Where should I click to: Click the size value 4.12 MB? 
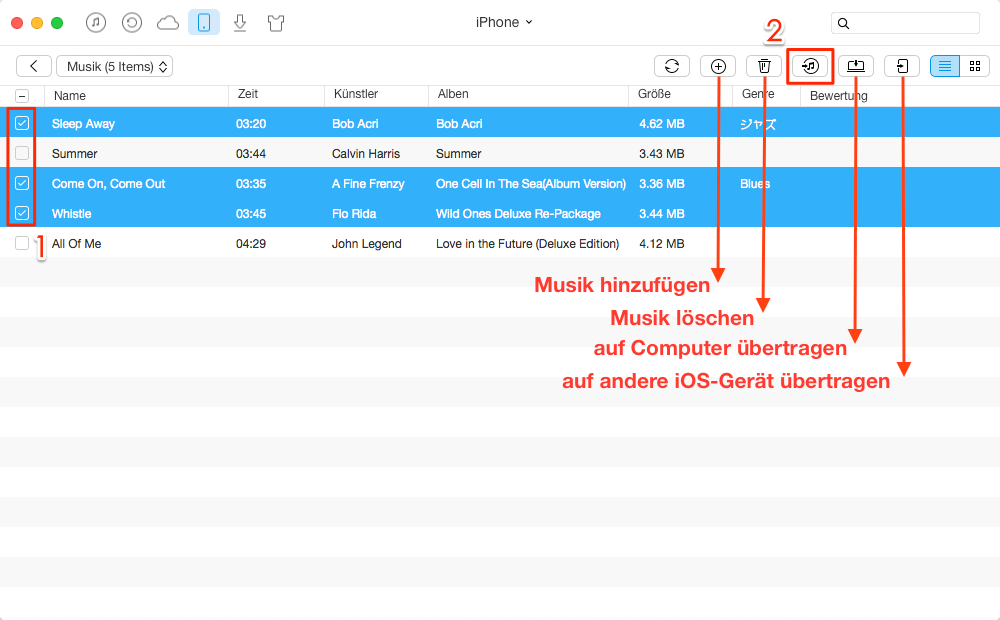[662, 244]
